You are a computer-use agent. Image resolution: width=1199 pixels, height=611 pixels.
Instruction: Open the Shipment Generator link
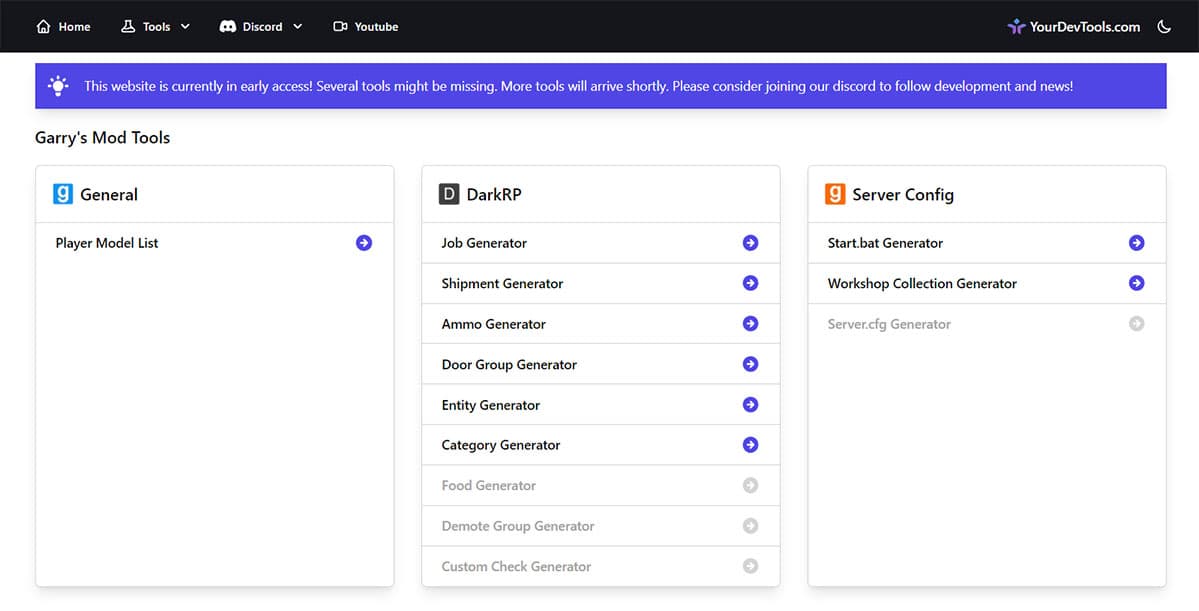pyautogui.click(x=502, y=283)
